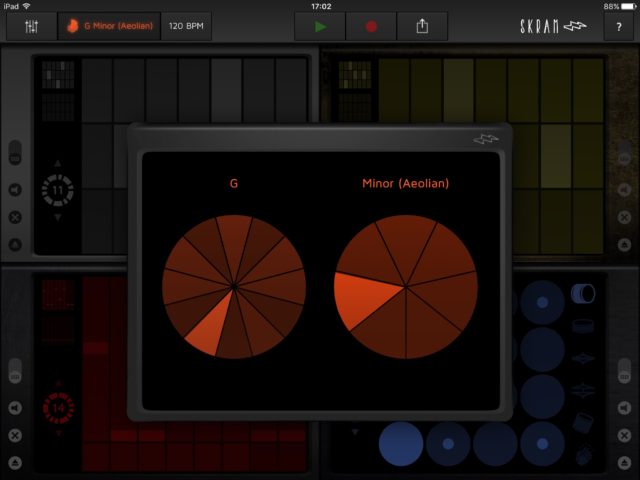The width and height of the screenshot is (640, 480).
Task: Select the red panel's first pattern thumbnail
Action: (x=58, y=295)
